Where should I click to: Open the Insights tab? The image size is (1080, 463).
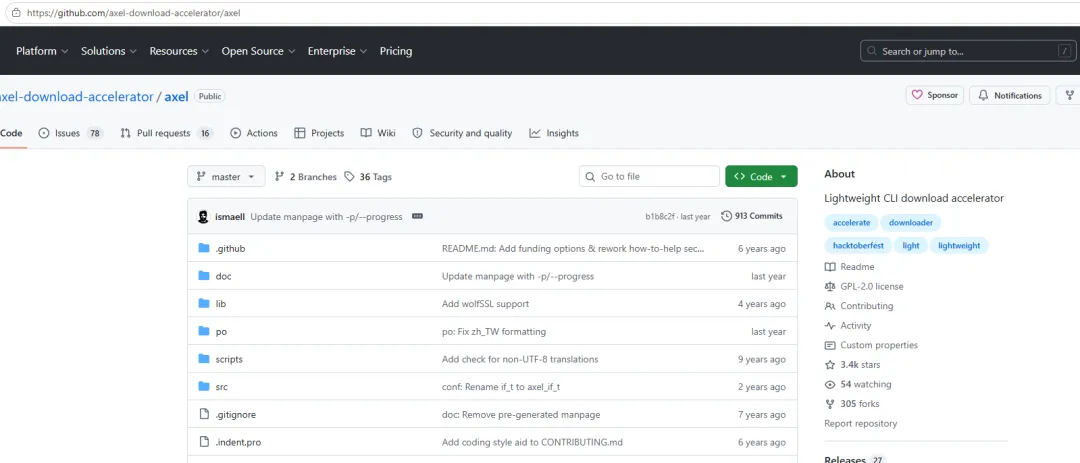point(554,133)
